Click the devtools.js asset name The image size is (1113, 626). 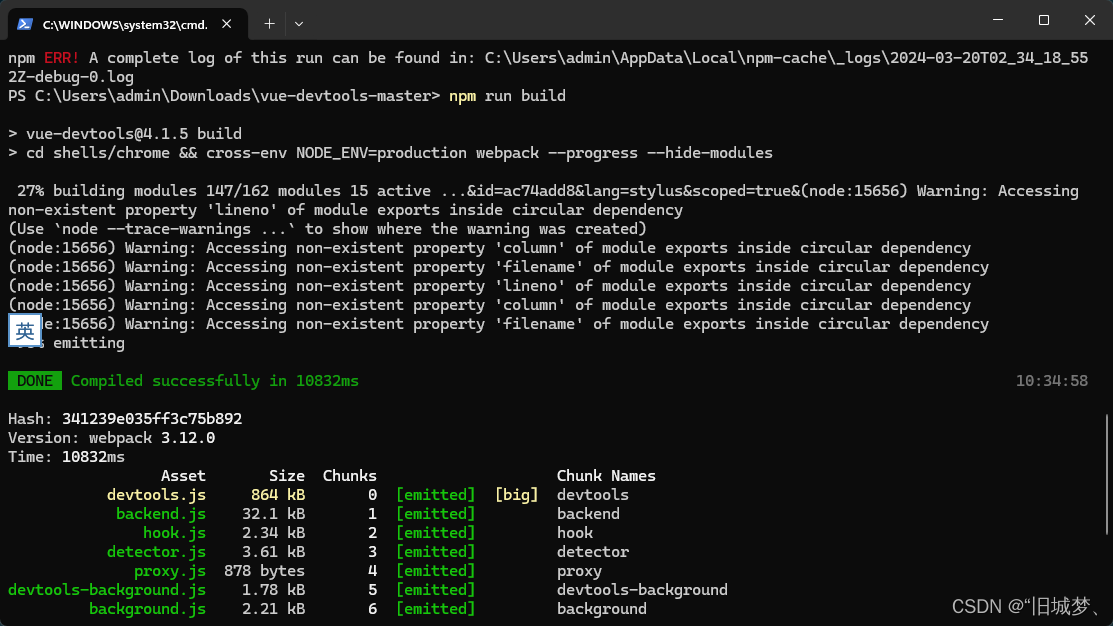coord(156,495)
